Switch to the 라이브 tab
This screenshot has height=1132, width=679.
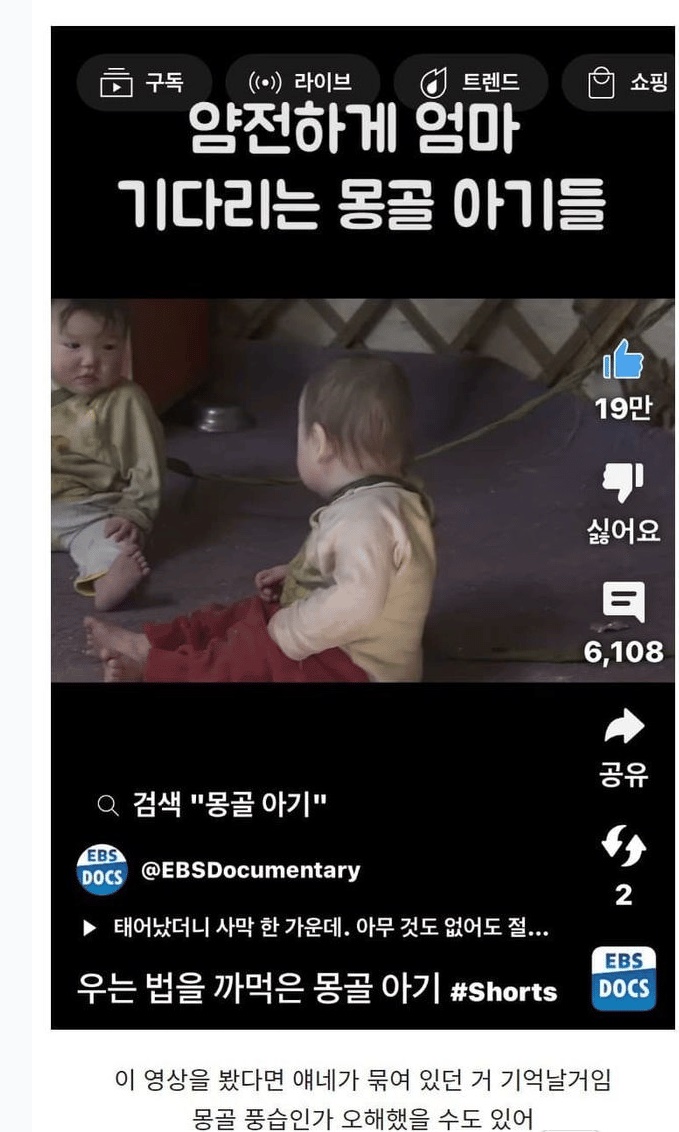coord(302,82)
